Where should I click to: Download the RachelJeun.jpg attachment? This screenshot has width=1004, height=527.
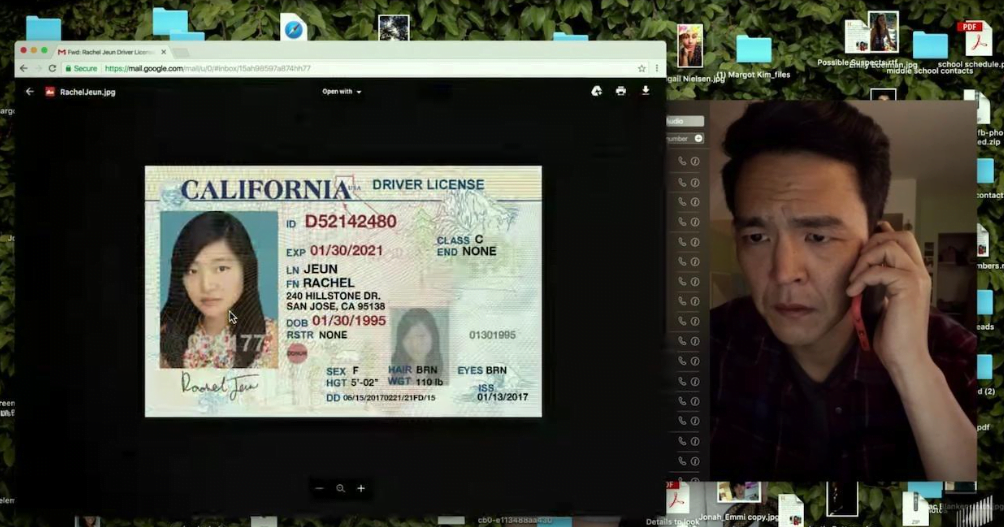[x=645, y=91]
